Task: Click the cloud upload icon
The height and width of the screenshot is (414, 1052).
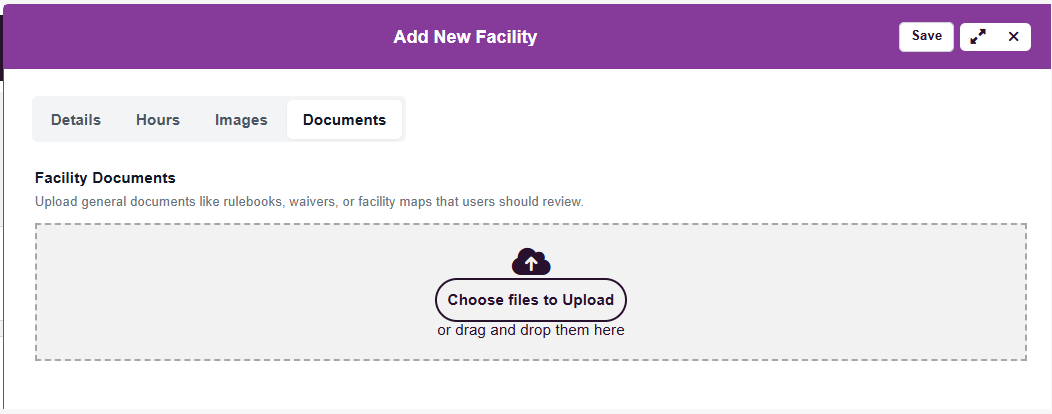Action: coord(531,262)
